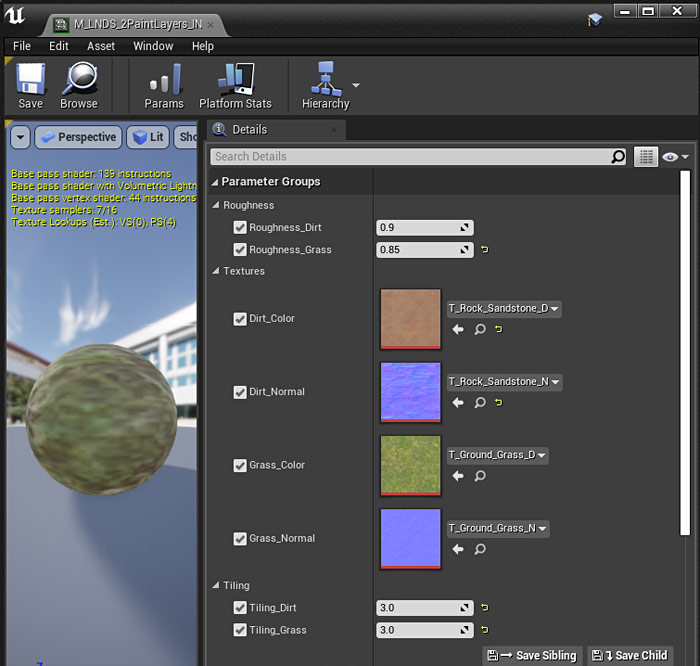Screen dimensions: 700x666
Task: Click the Save Sibling button
Action: coord(532,655)
